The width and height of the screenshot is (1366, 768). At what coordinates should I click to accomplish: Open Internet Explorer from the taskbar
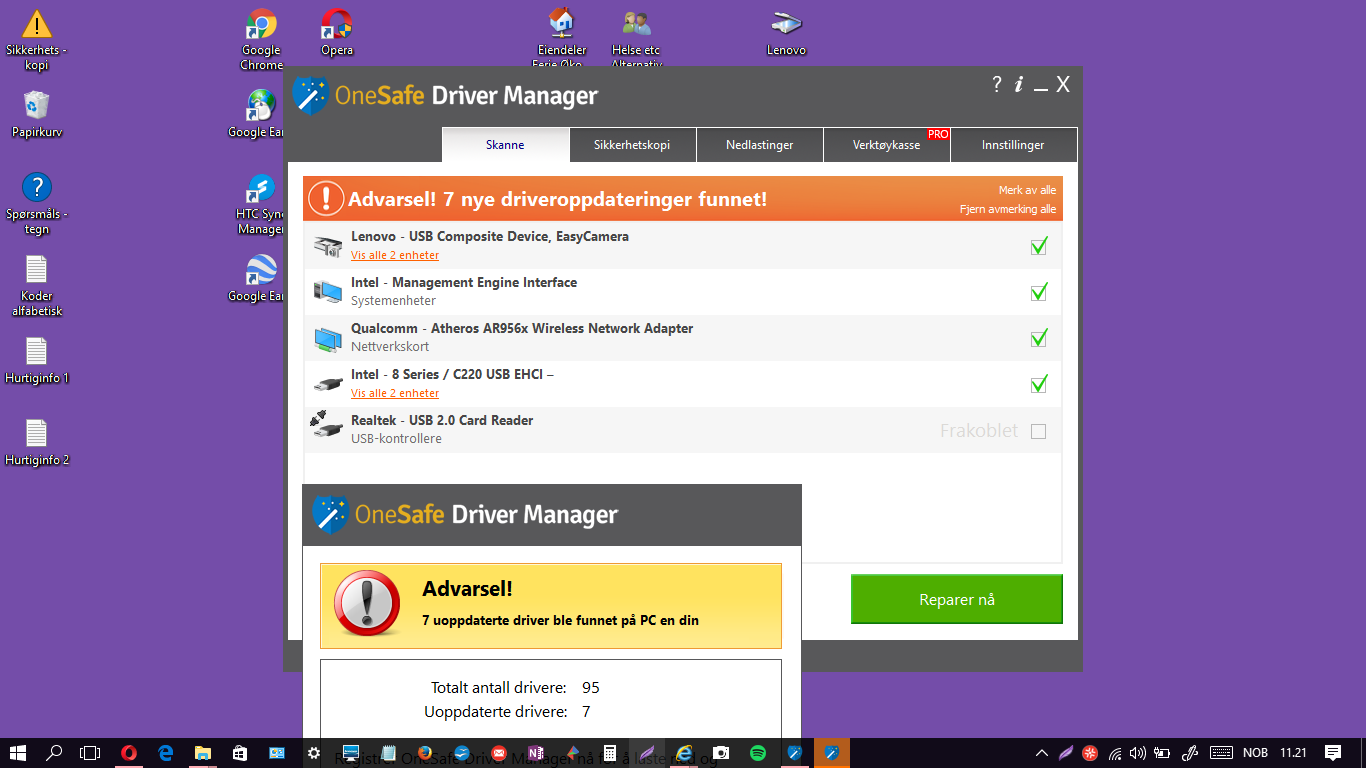point(684,753)
